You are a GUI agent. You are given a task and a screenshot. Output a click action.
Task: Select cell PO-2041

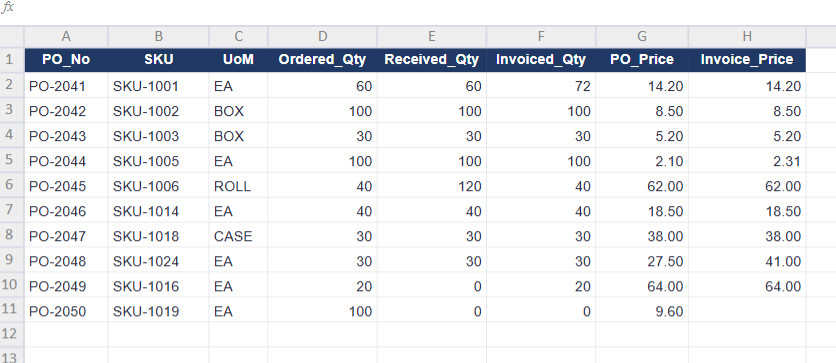[x=66, y=85]
